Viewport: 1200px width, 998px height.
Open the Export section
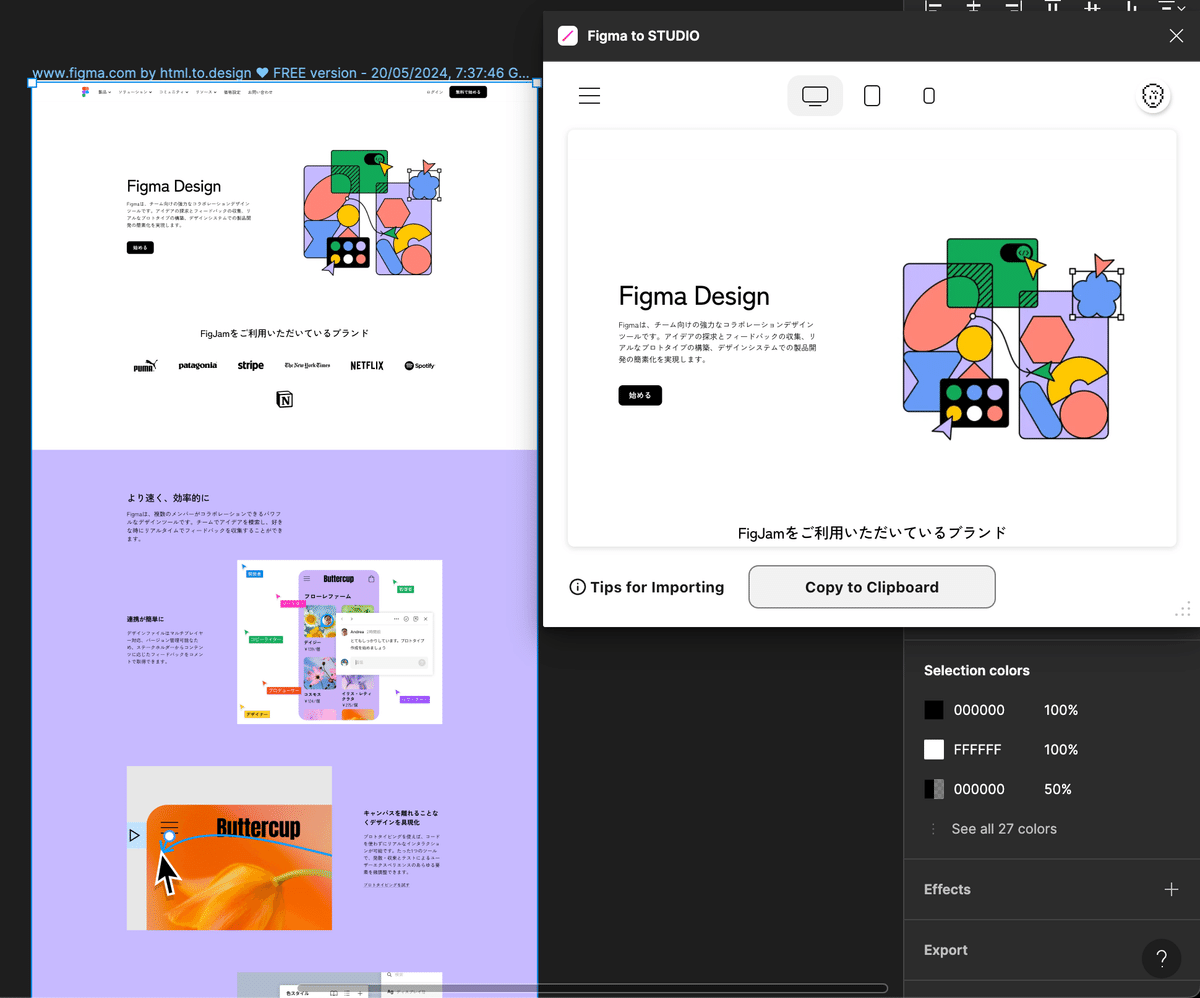[x=946, y=950]
